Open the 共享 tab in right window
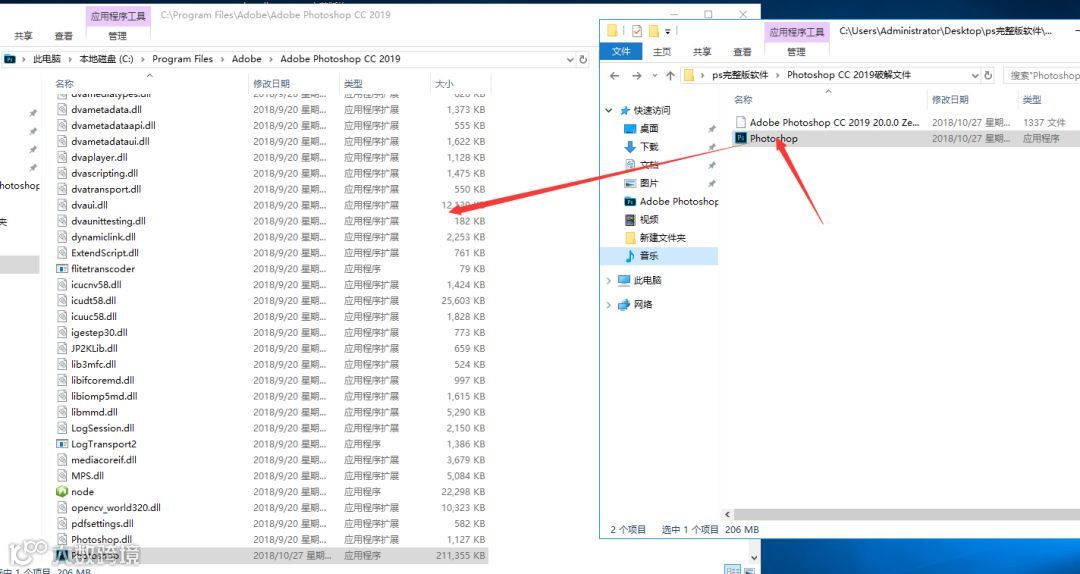This screenshot has height=574, width=1080. [x=702, y=52]
